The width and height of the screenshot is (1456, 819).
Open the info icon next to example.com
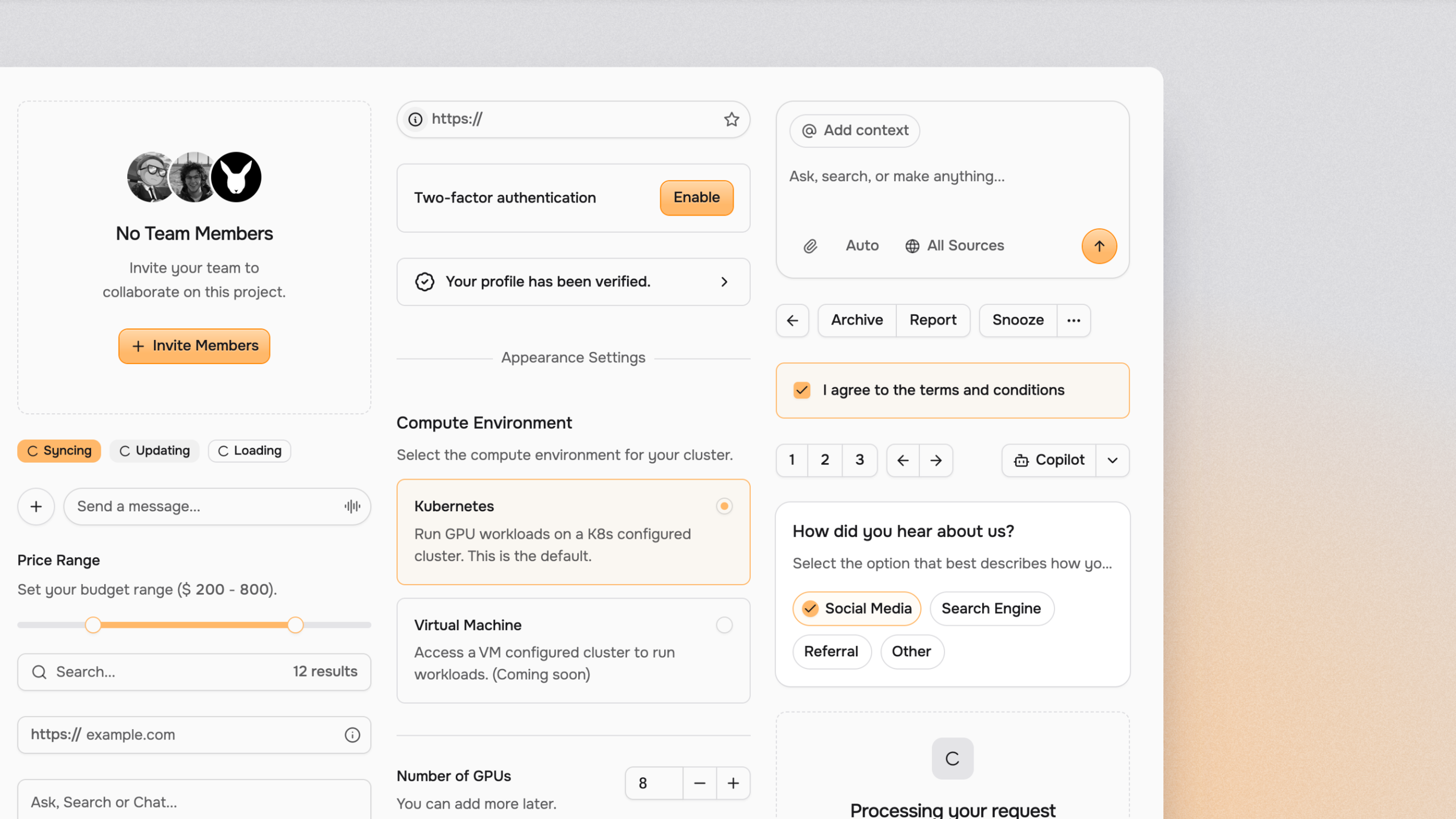(352, 735)
